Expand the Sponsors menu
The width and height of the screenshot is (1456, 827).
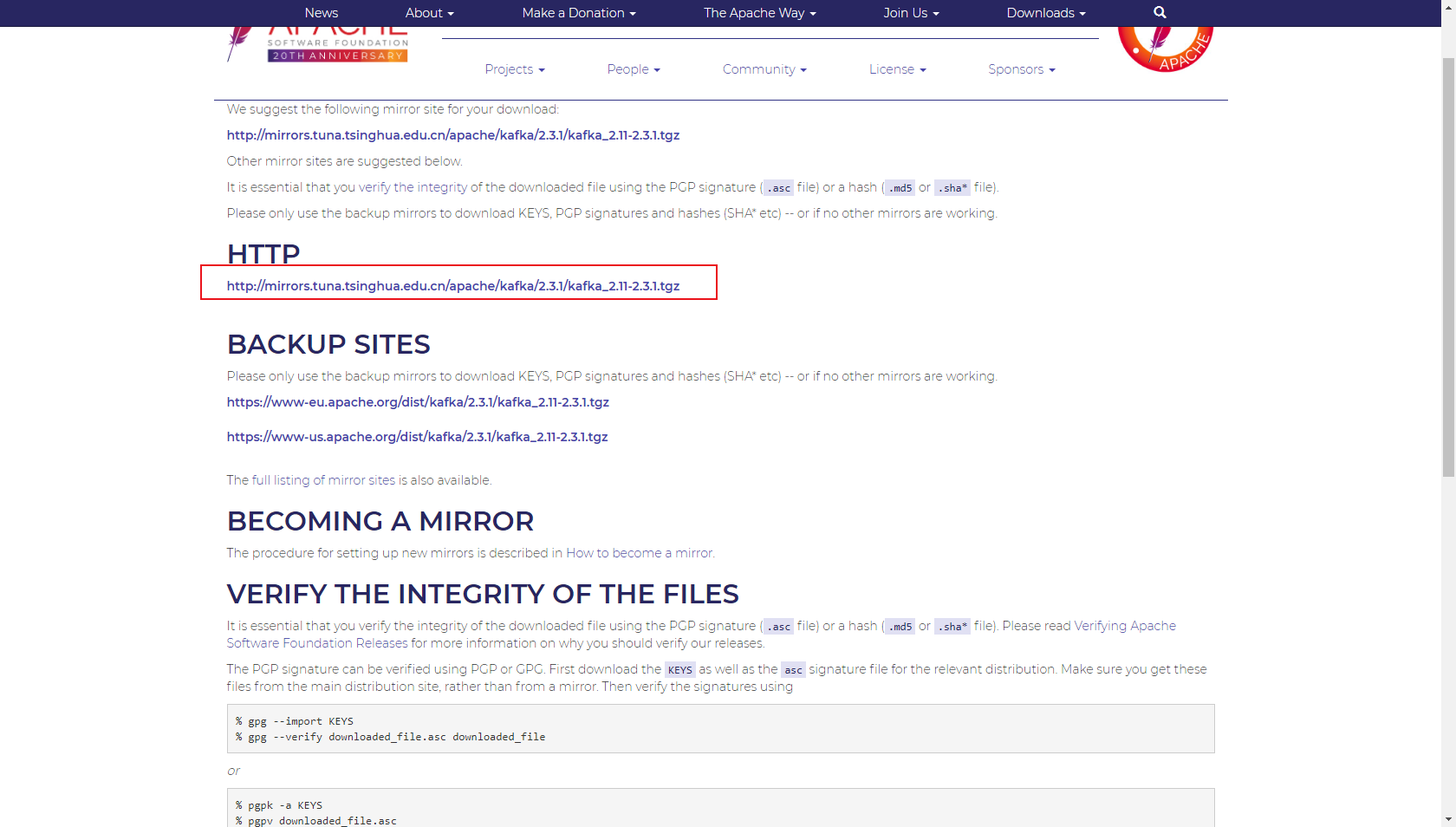(1022, 69)
